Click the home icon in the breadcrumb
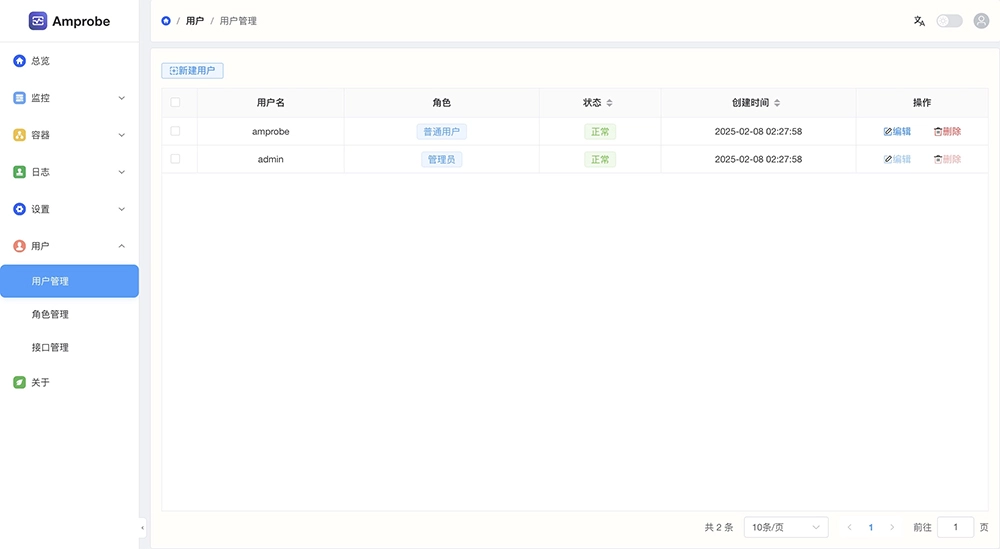 (166, 21)
